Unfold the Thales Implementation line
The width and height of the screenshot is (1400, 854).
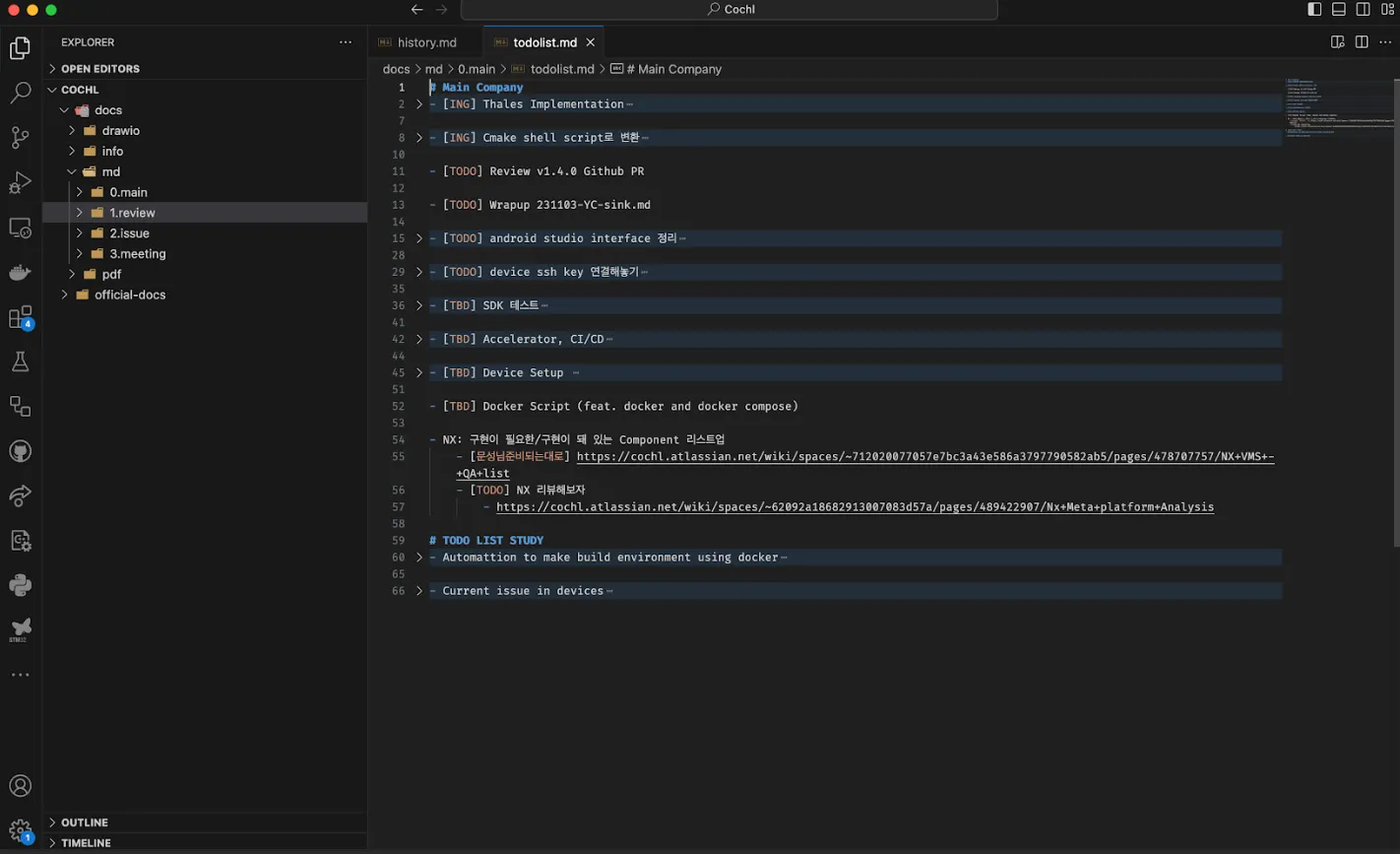[419, 104]
